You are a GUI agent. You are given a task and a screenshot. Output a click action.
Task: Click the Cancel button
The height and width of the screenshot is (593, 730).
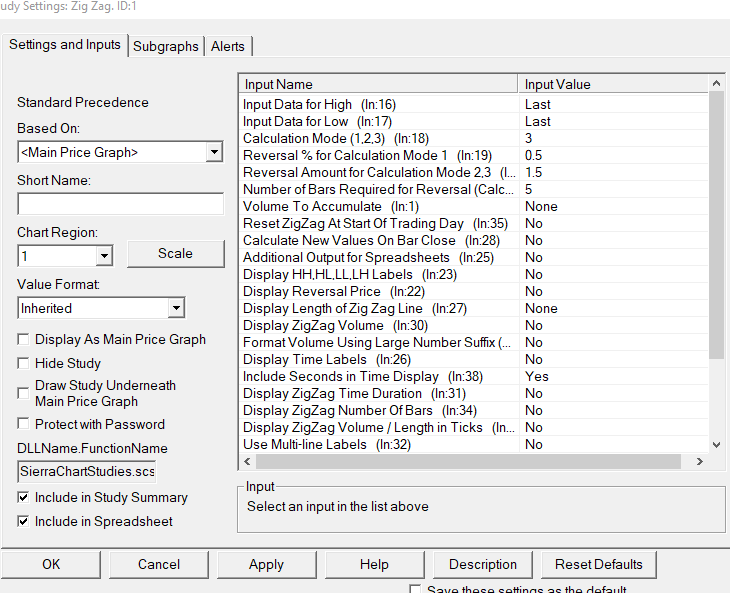click(159, 564)
